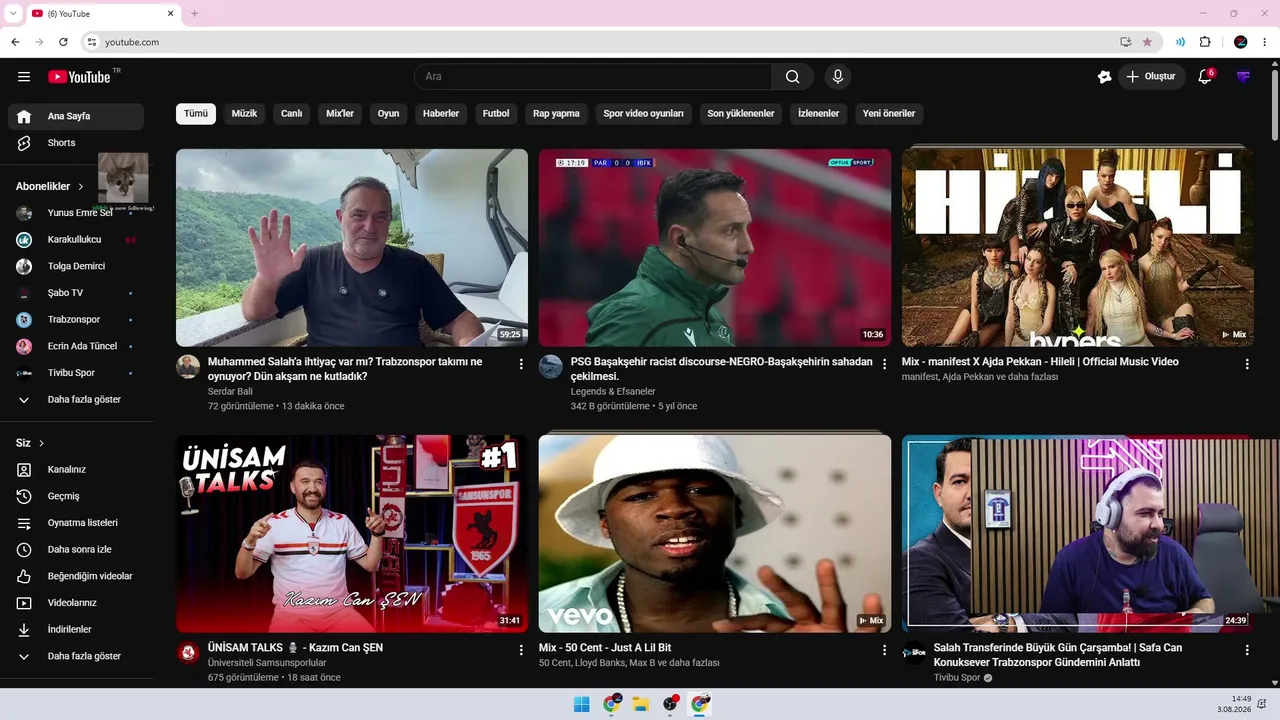Play the ÜNİSAM TALKS Kazım Can ŞEN thumbnail
The height and width of the screenshot is (720, 1280).
(x=352, y=533)
